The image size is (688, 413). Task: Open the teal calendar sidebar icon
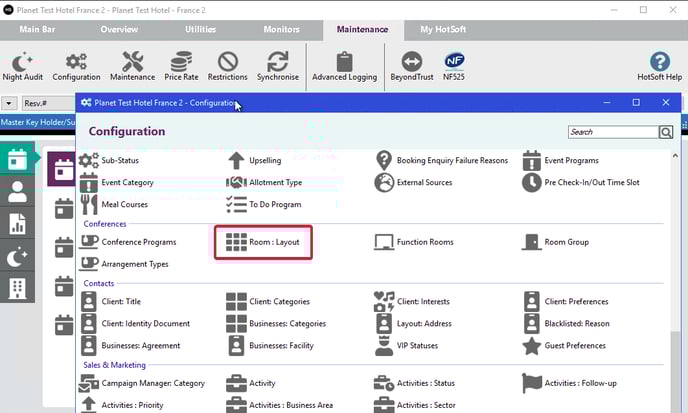pyautogui.click(x=17, y=159)
